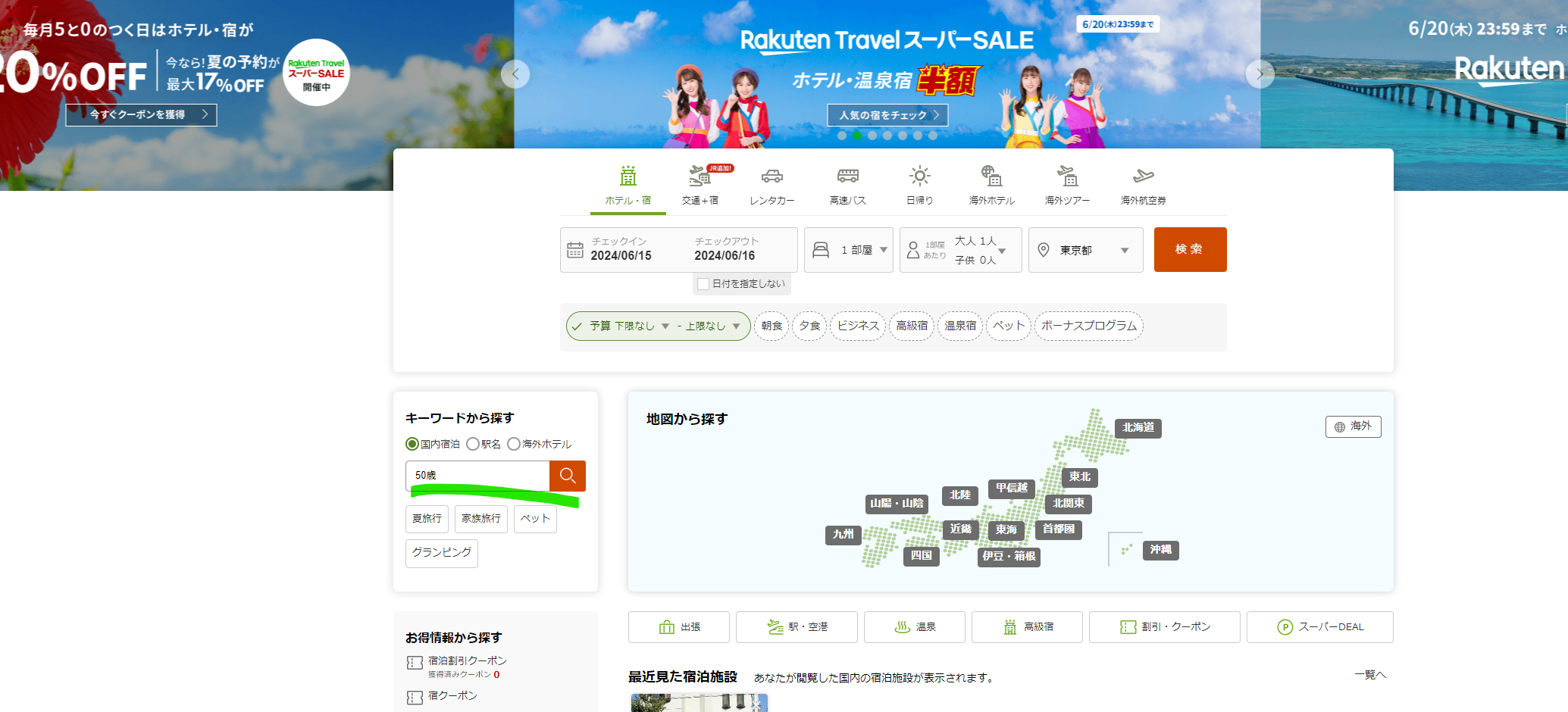Open the レンタカー car rental icon

click(772, 176)
